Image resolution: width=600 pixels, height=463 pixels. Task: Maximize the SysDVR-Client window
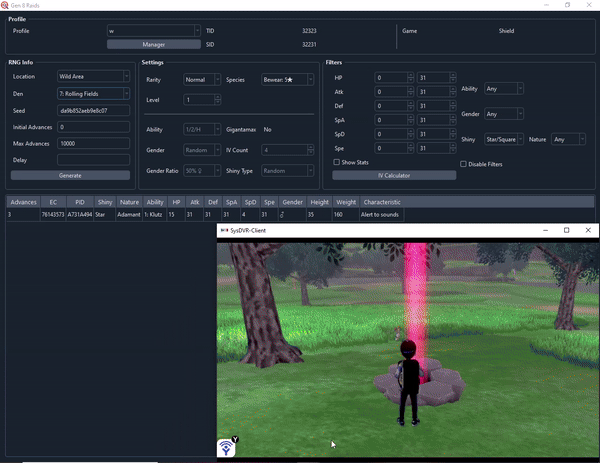[x=566, y=230]
